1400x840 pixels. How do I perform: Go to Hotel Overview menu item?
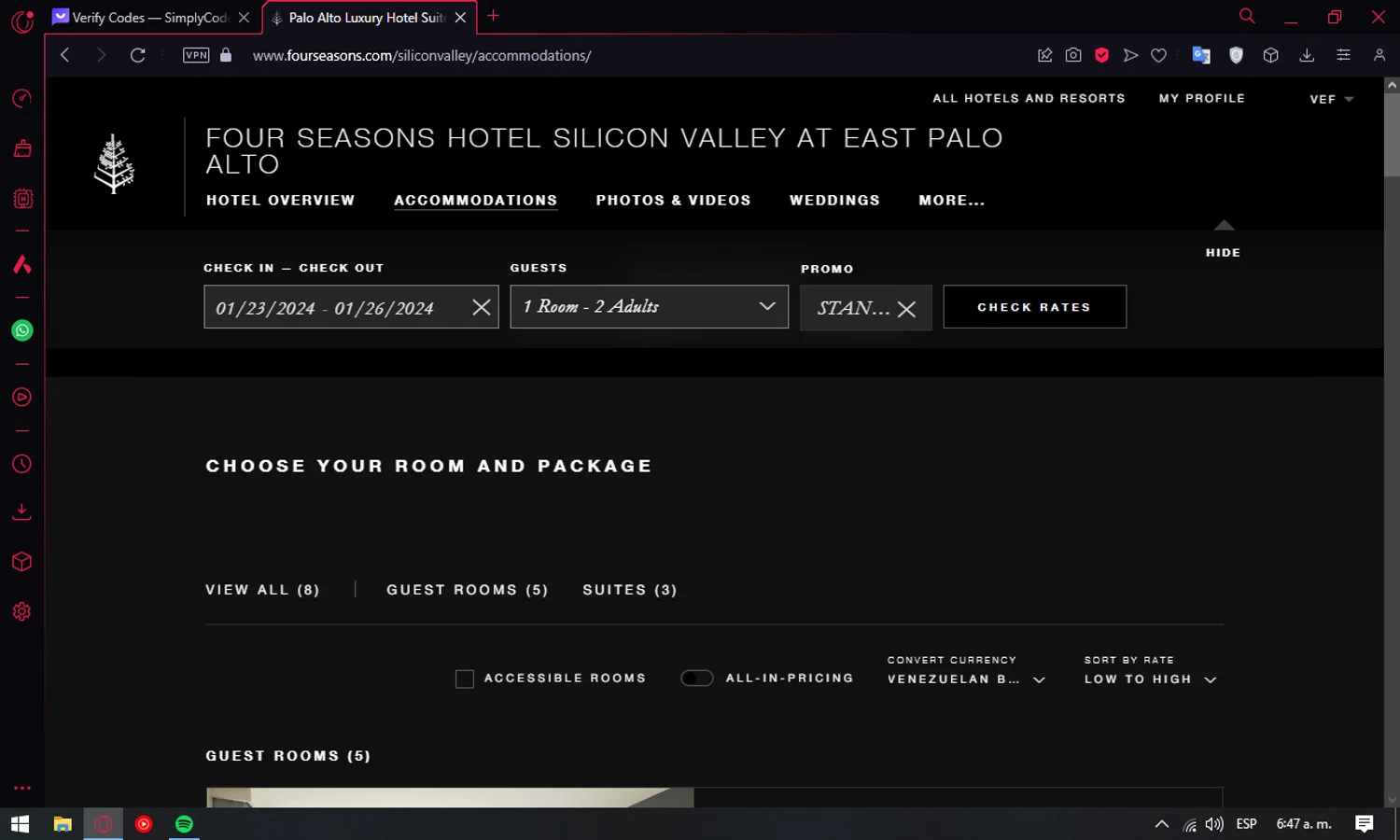(x=280, y=200)
